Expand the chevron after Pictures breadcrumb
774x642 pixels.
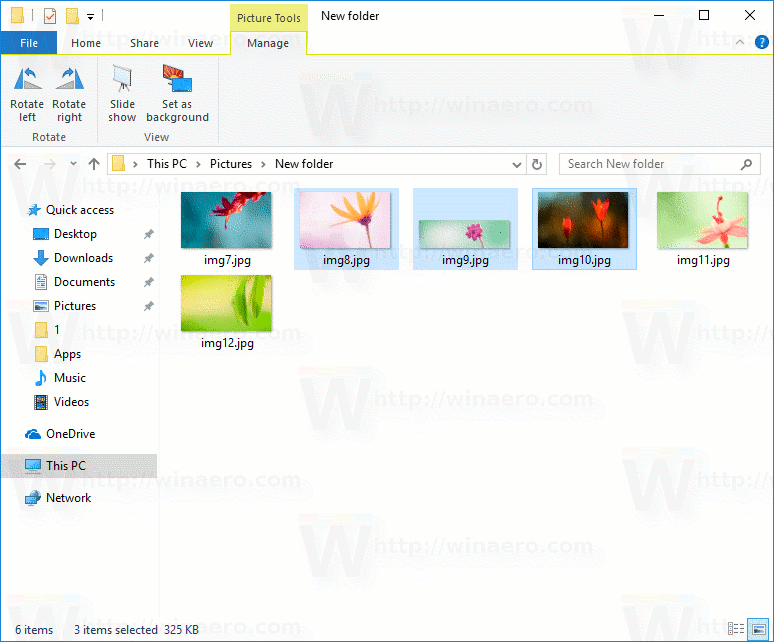point(263,164)
